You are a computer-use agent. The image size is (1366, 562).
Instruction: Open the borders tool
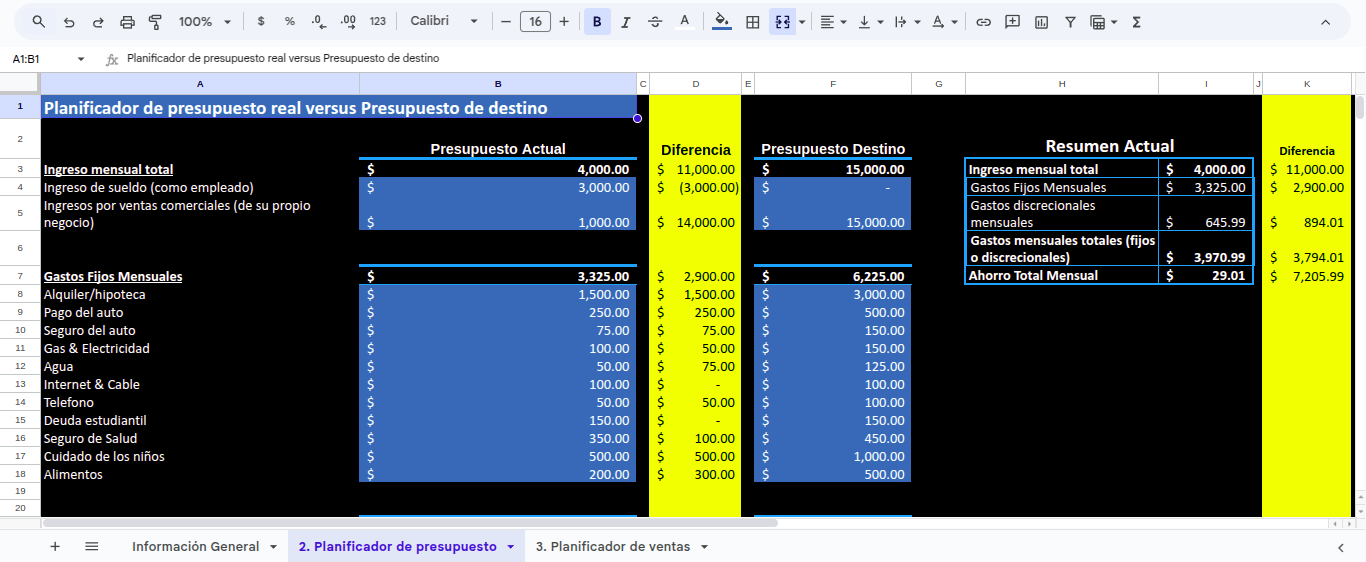coord(753,21)
